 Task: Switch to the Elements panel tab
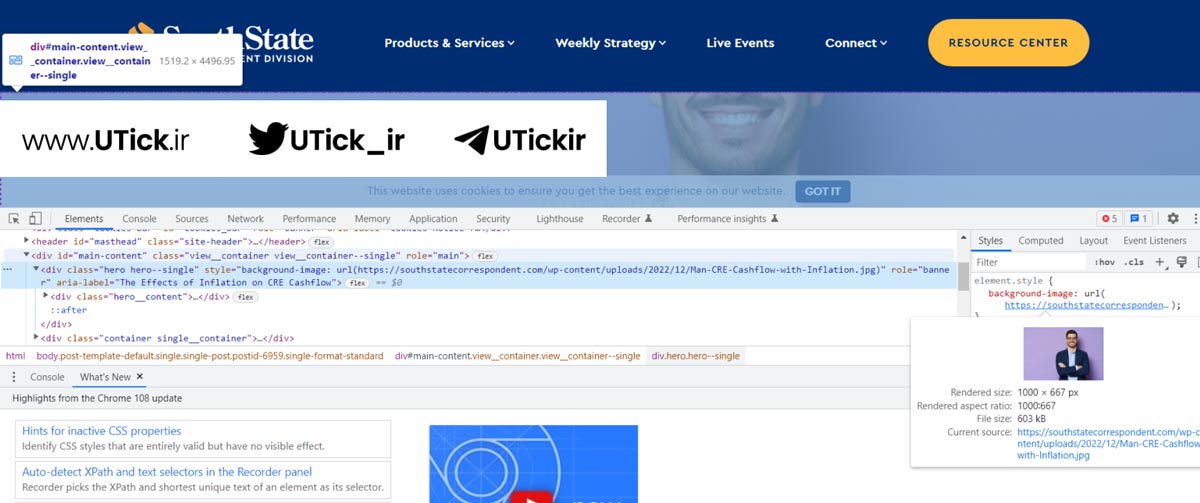[84, 218]
